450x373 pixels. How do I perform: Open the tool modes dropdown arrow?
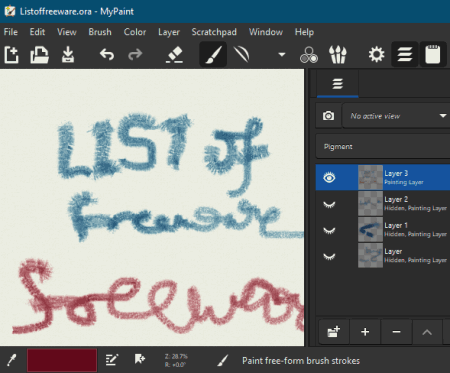pyautogui.click(x=282, y=54)
